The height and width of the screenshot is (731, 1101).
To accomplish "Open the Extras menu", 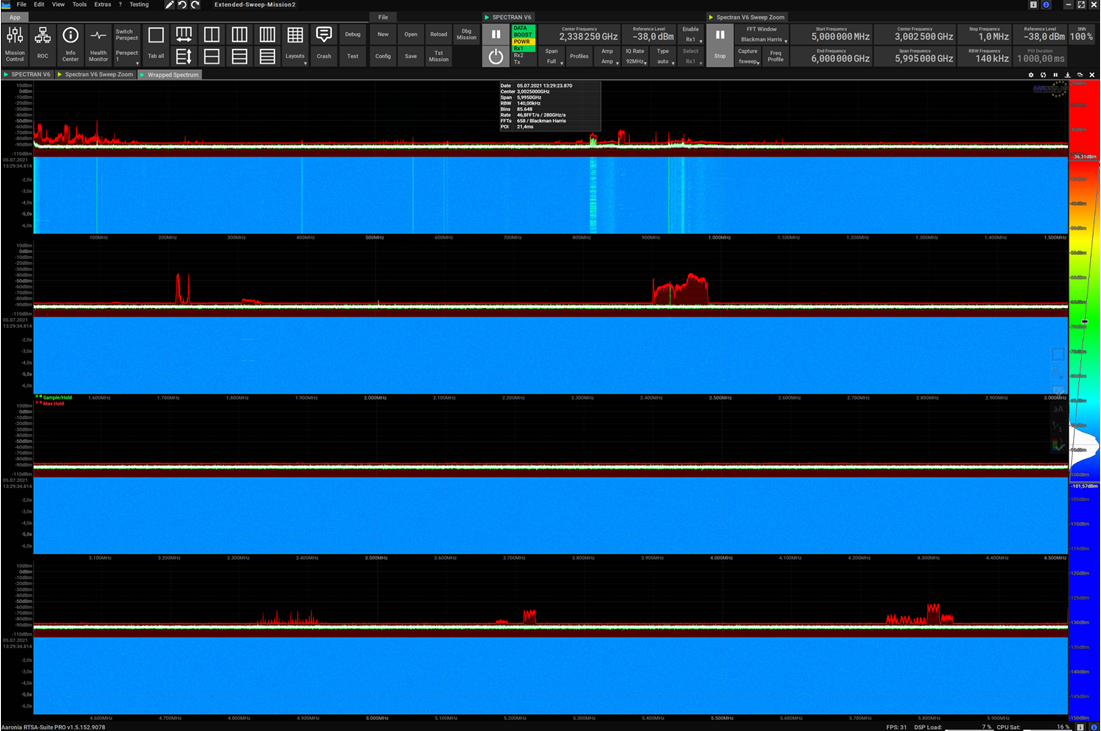I will [x=103, y=4].
